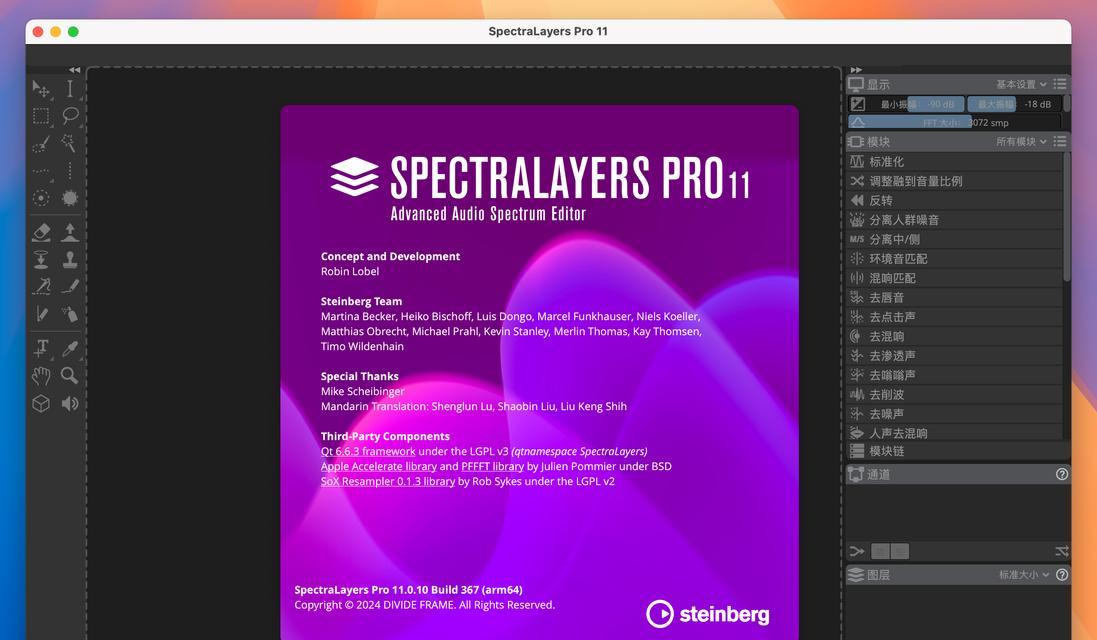Open the 去噪声 module
Viewport: 1097px width, 640px height.
954,414
